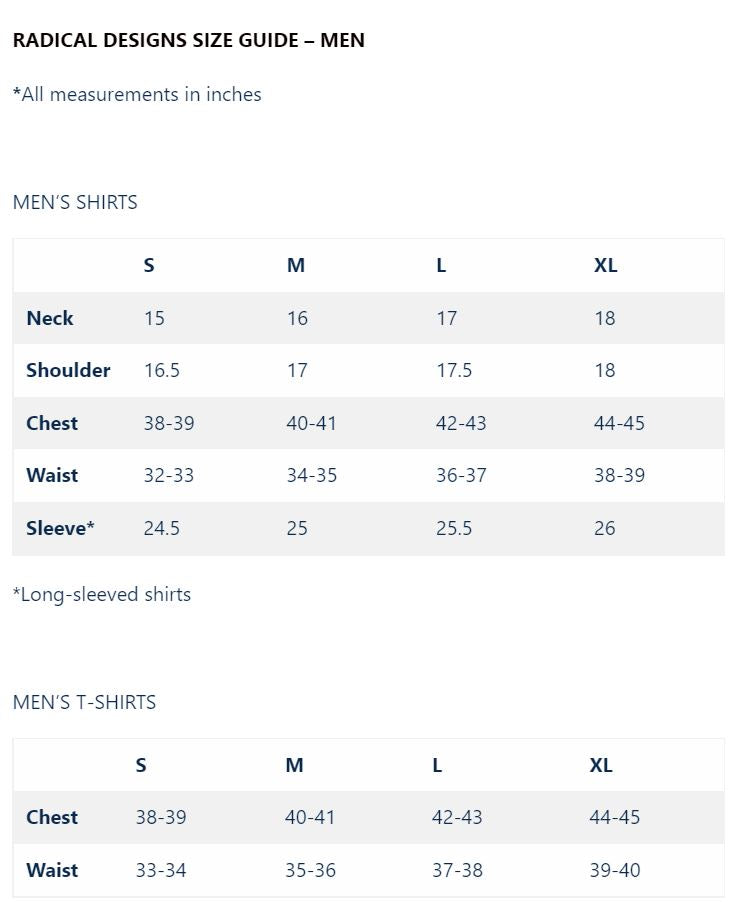
Task: Click the Radical Designs Size Guide heading
Action: click(x=189, y=40)
